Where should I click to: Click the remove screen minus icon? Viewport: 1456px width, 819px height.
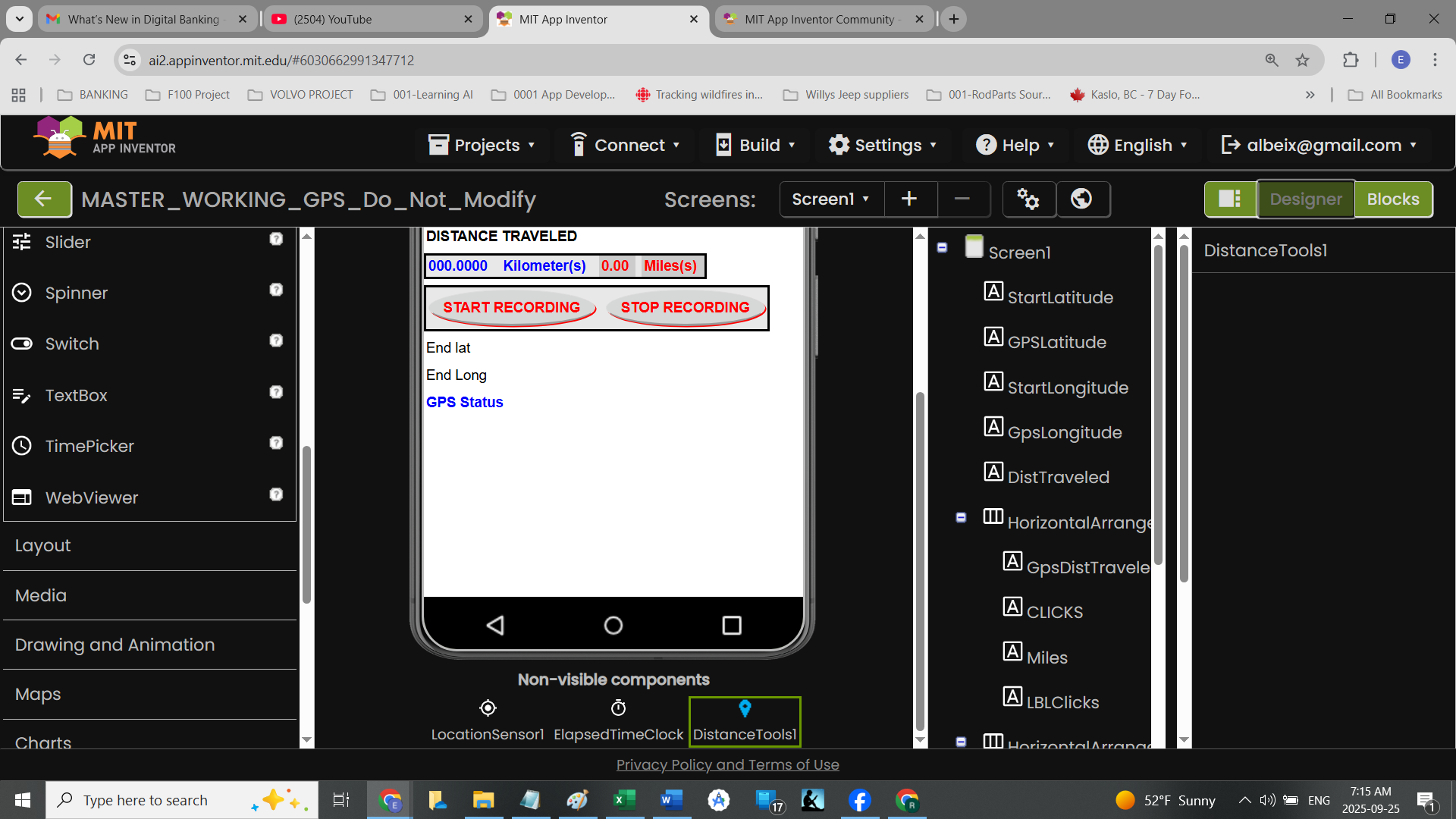pos(962,199)
